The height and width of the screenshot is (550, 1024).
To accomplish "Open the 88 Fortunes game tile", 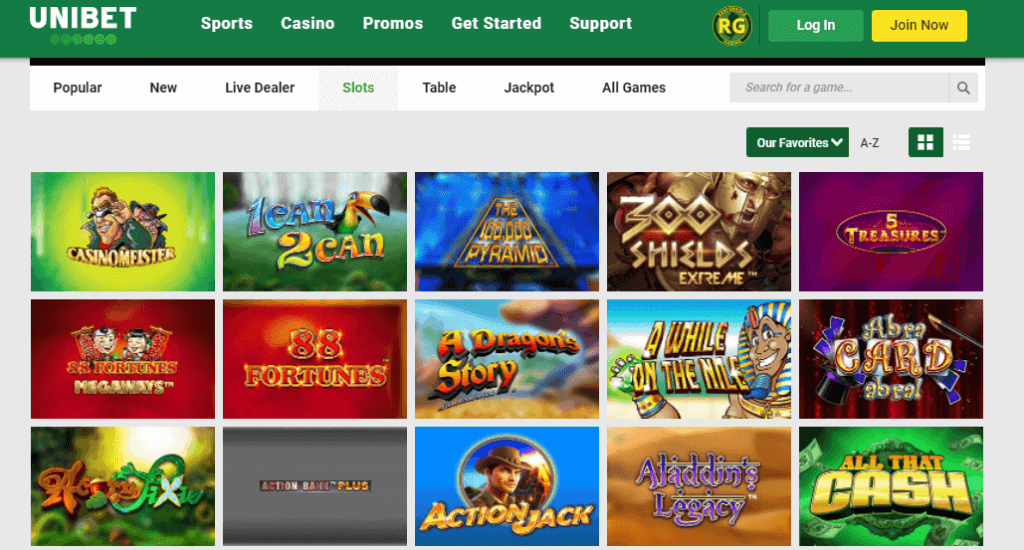I will 315,359.
